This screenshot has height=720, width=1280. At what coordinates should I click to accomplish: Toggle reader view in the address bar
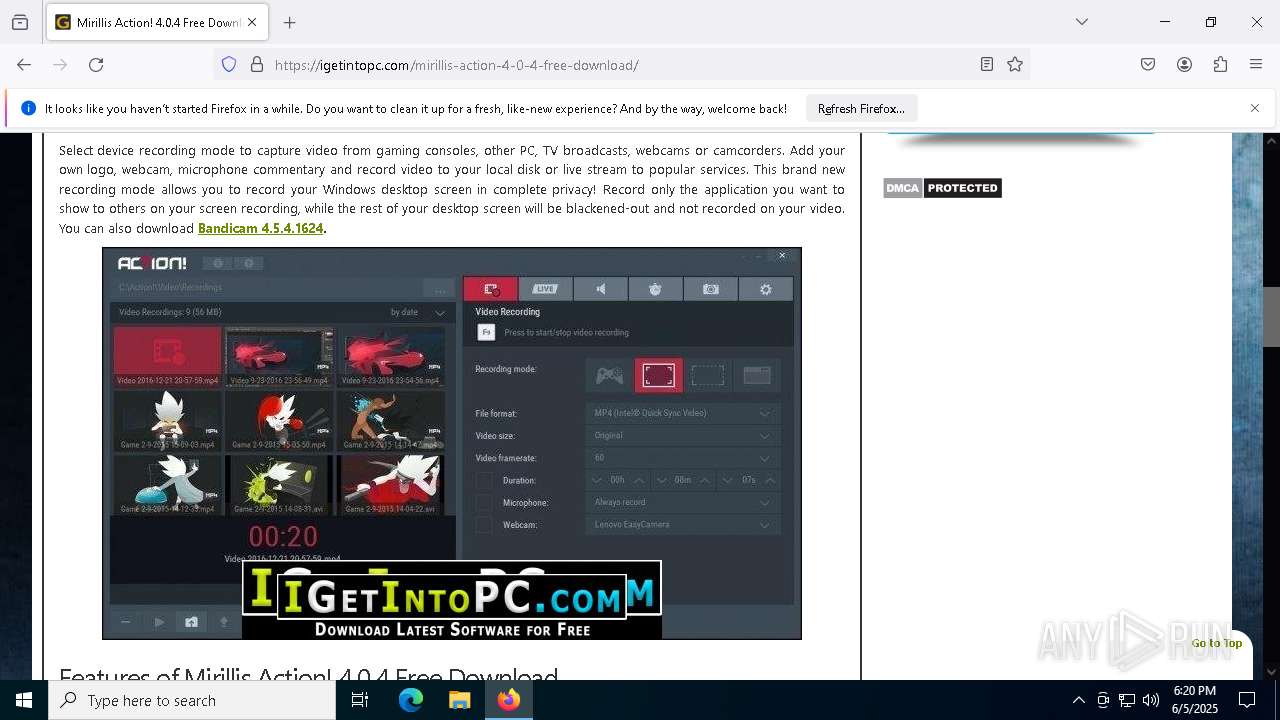987,65
